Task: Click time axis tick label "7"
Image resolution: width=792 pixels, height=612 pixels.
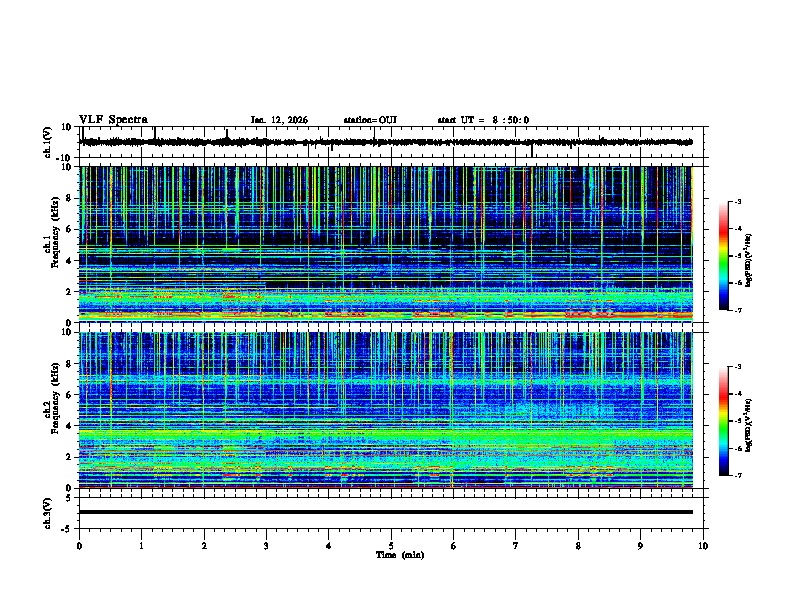Action: pyautogui.click(x=516, y=546)
